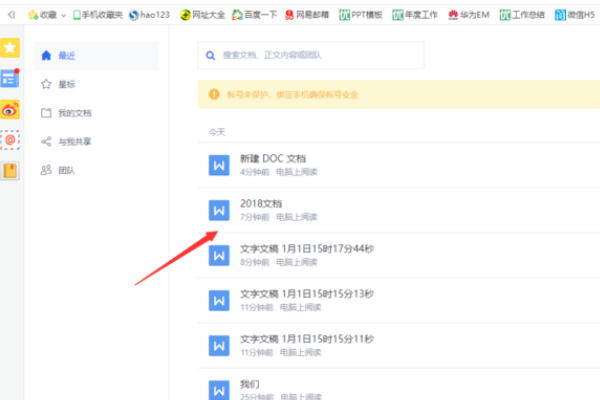600x400 pixels.
Task: Open the Weibo sidebar icon
Action: [x=10, y=109]
